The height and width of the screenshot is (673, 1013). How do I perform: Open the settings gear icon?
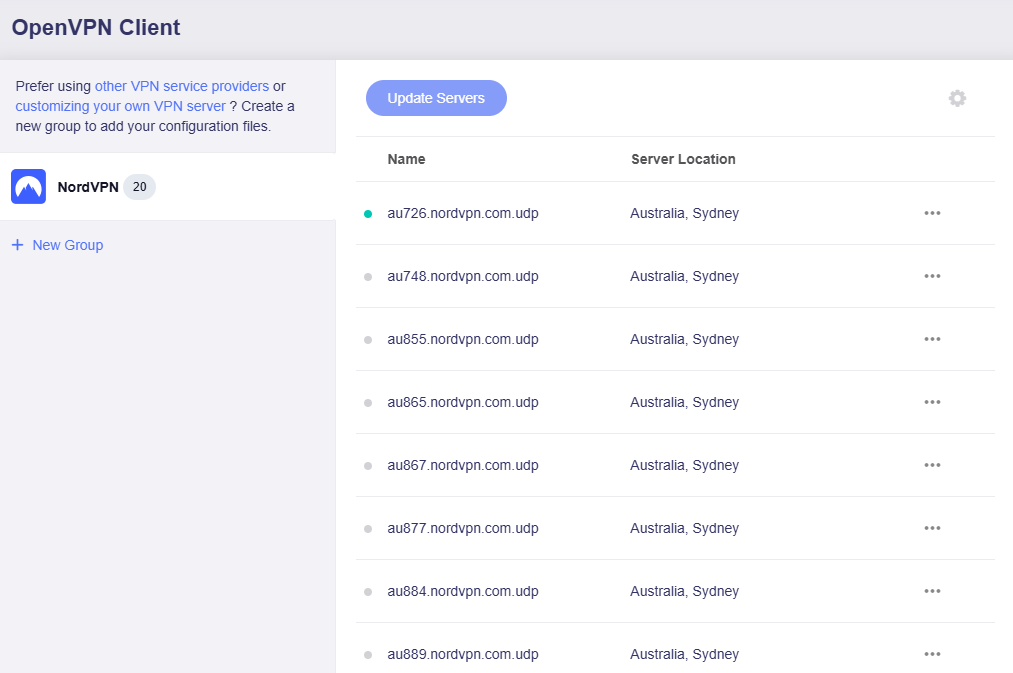957,98
